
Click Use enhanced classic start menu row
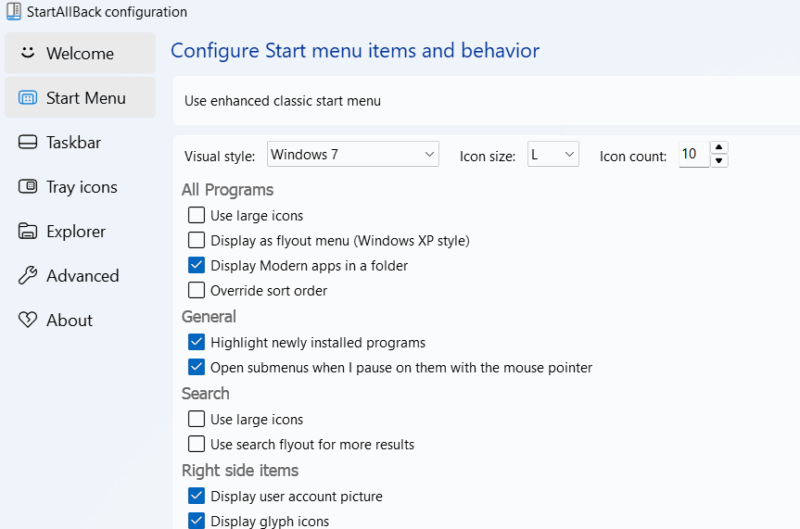point(486,101)
